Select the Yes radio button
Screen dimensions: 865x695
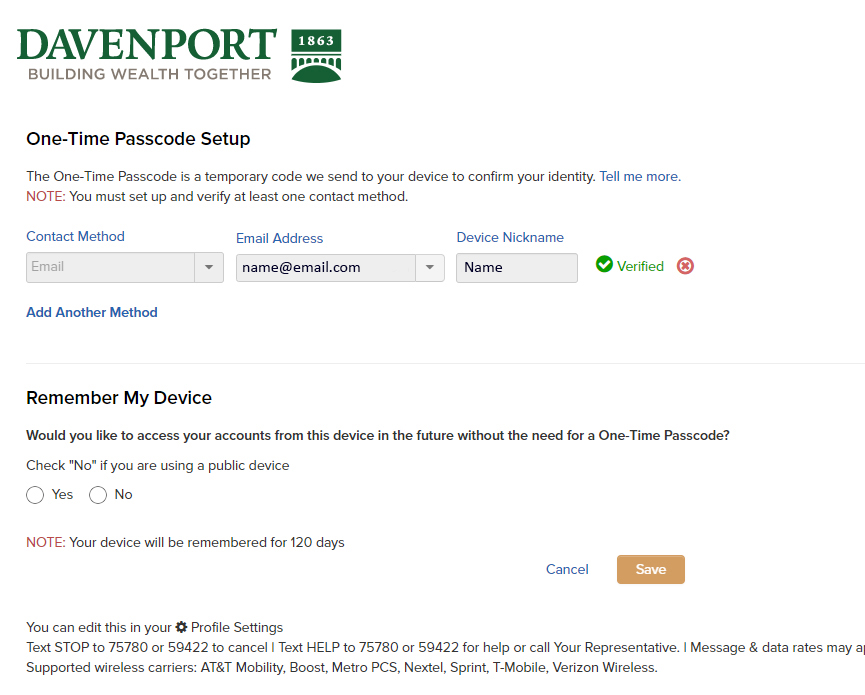(x=35, y=495)
